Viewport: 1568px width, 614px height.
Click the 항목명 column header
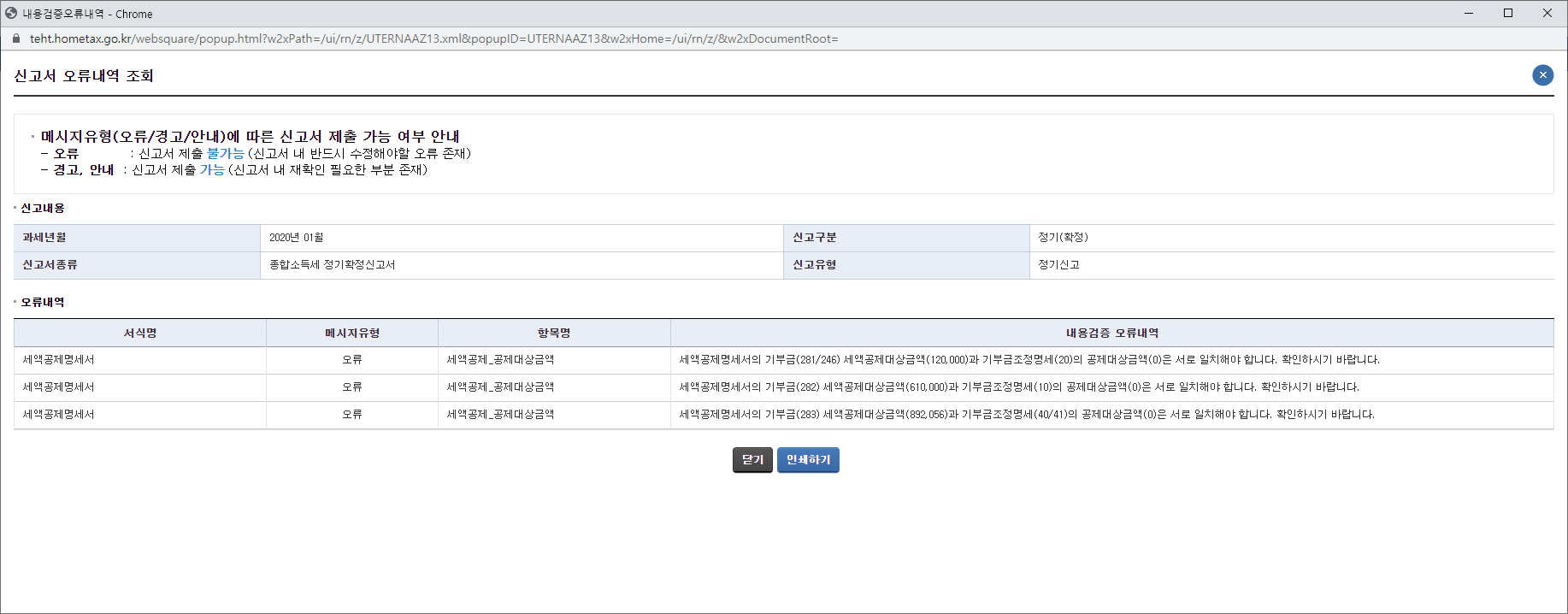click(x=554, y=333)
